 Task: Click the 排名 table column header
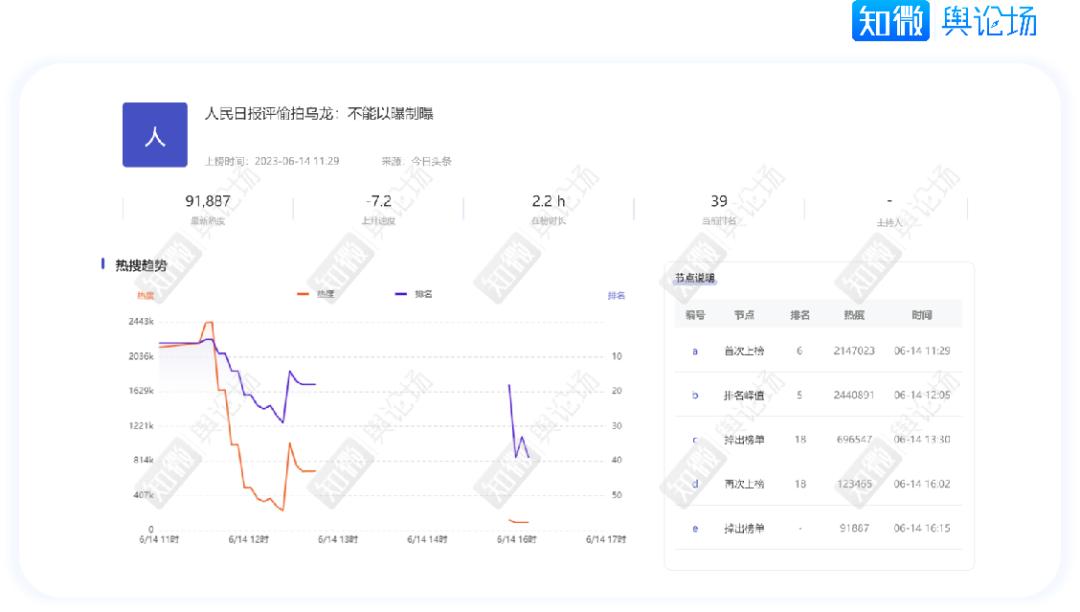[800, 315]
